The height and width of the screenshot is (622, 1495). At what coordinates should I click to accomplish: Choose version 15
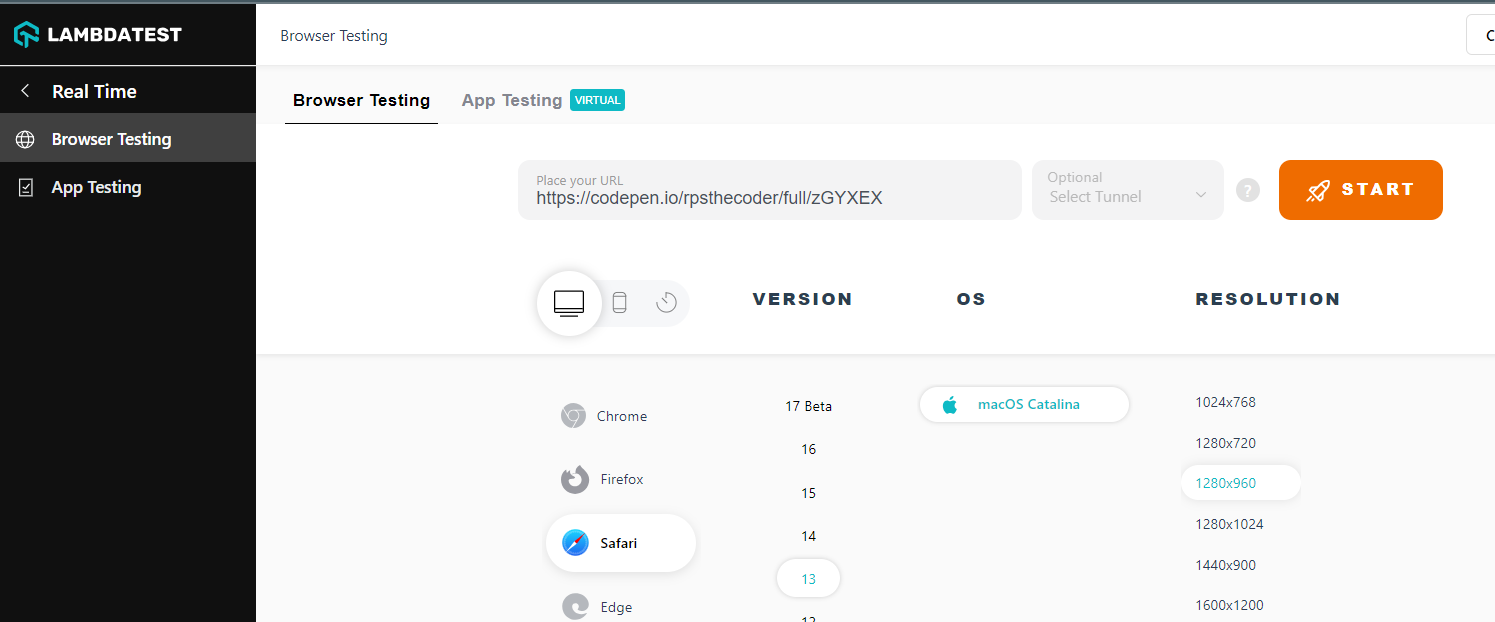(x=809, y=493)
